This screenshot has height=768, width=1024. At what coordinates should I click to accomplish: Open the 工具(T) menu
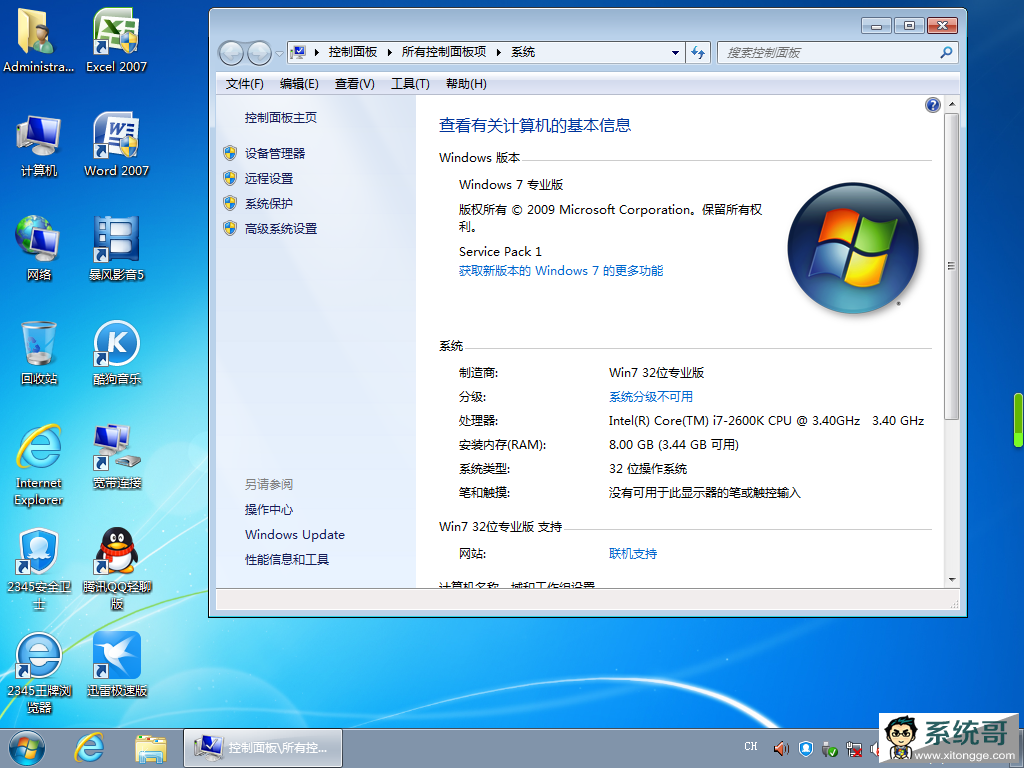(x=410, y=84)
